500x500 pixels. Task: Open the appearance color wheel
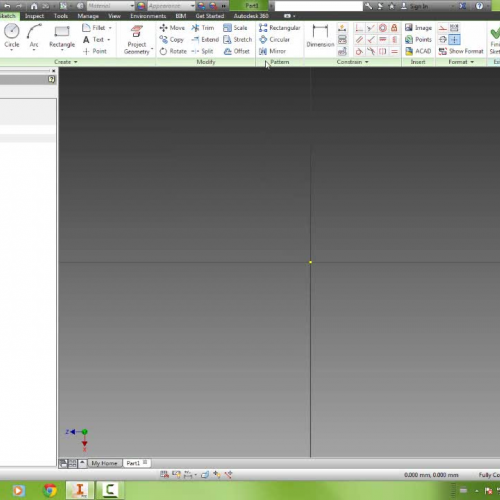click(x=141, y=6)
